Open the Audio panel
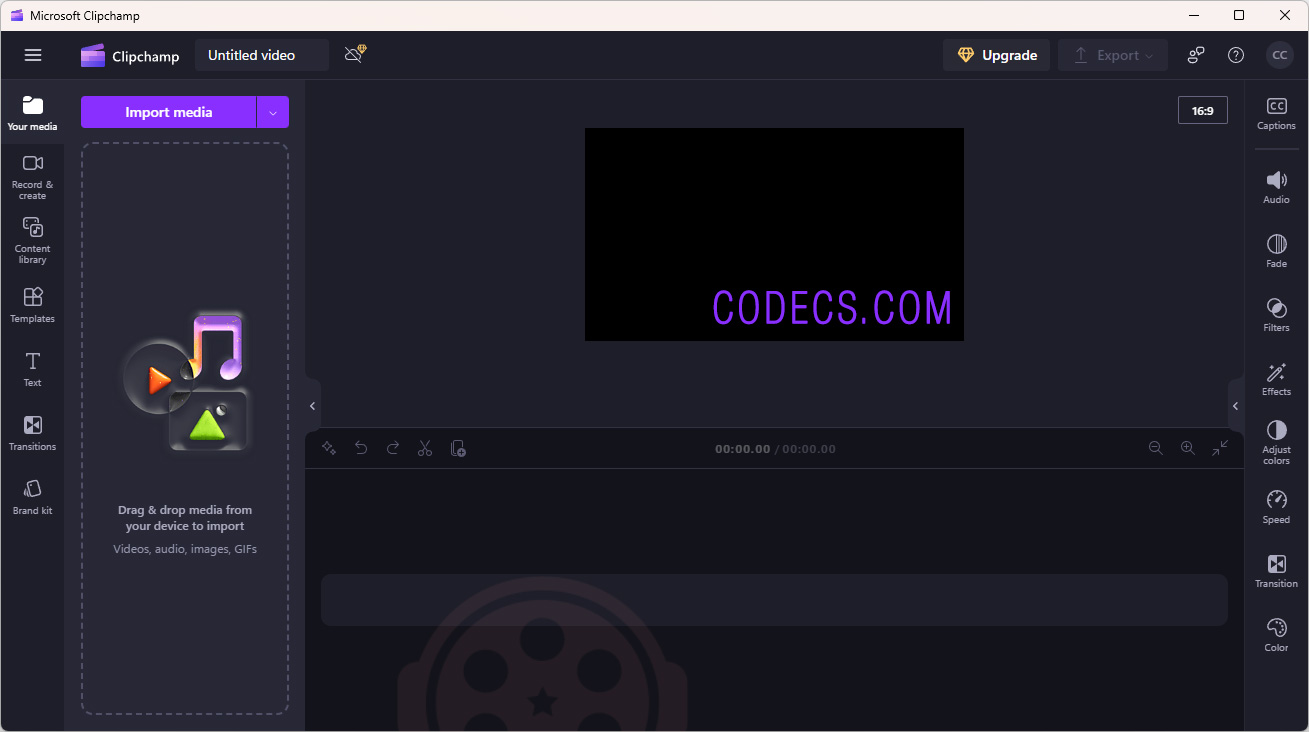The image size is (1309, 732). click(1276, 188)
